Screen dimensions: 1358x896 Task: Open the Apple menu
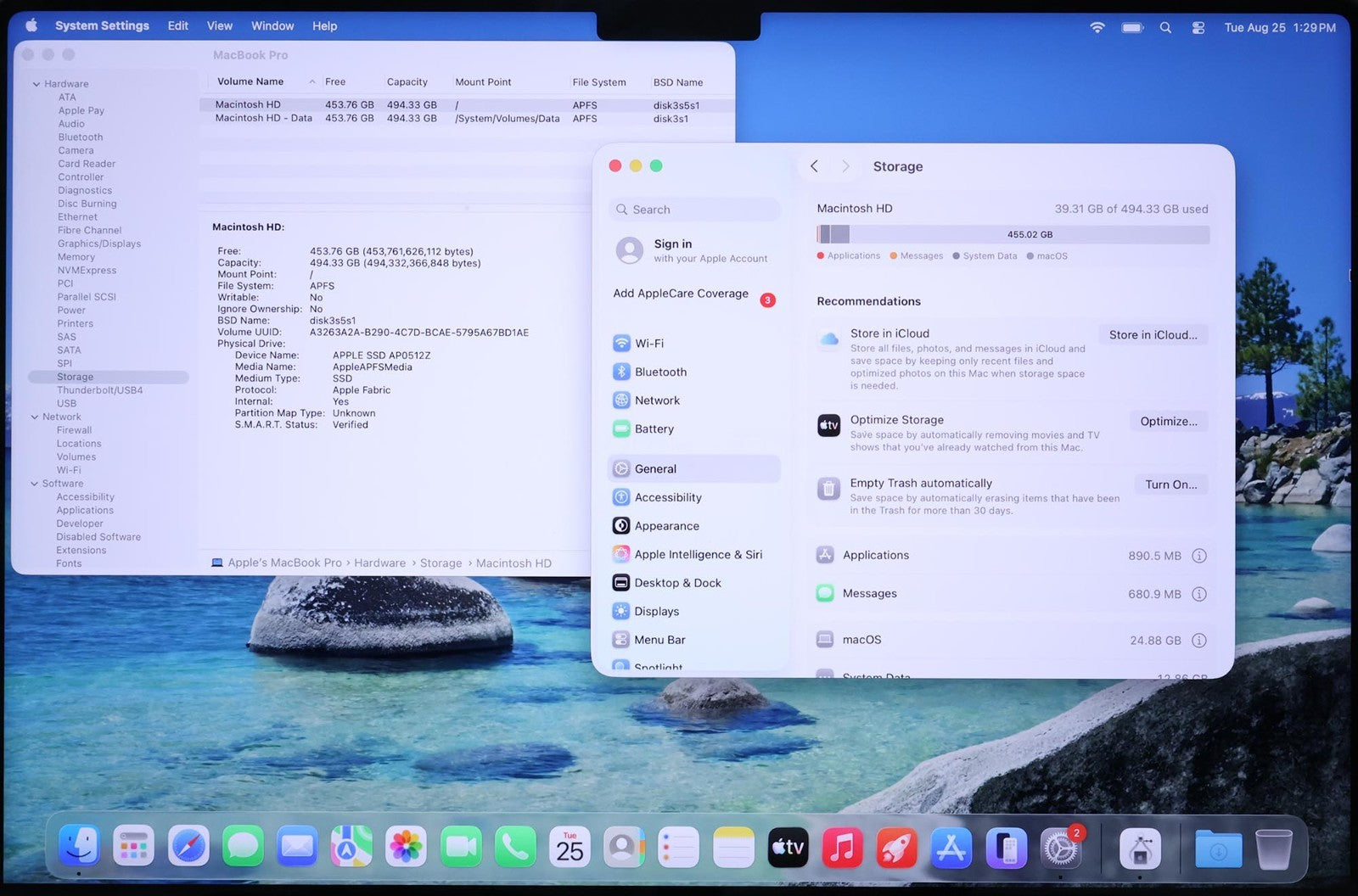point(31,25)
